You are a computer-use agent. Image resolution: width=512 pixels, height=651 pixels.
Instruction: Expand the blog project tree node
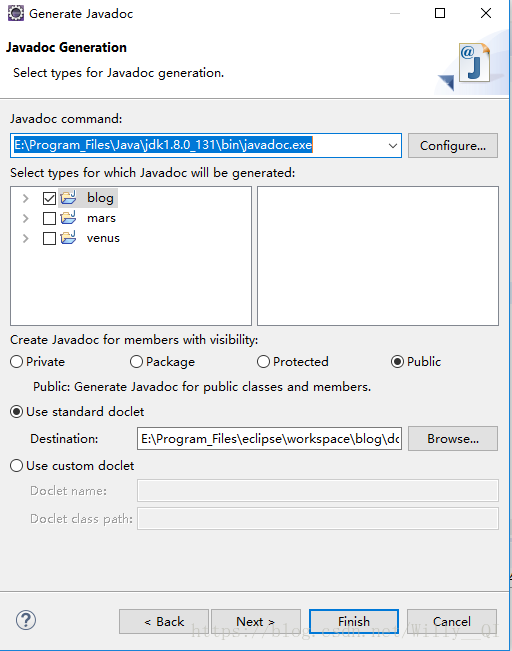(x=25, y=198)
